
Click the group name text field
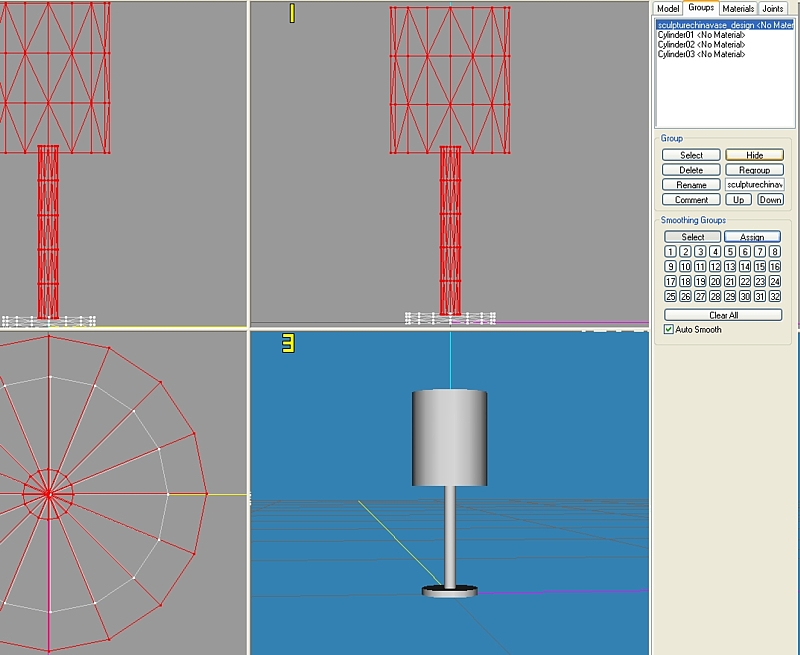point(755,185)
